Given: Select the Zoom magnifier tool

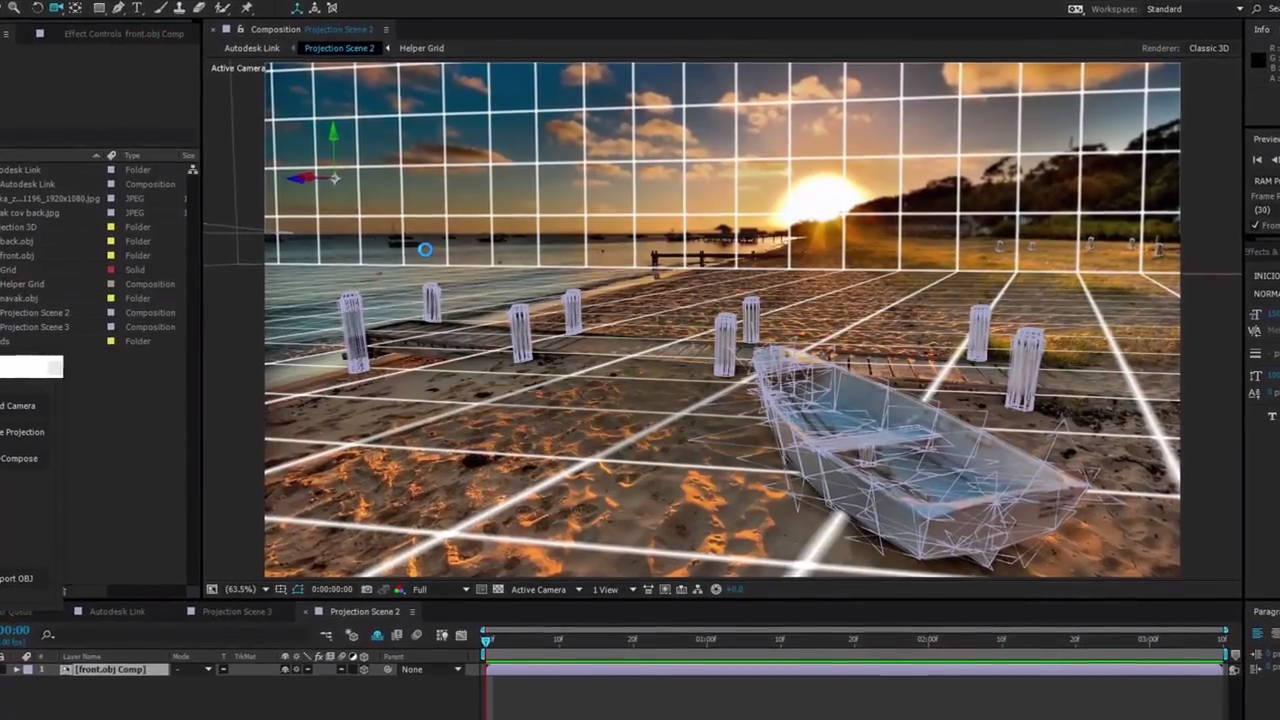Looking at the screenshot, I should [x=14, y=7].
